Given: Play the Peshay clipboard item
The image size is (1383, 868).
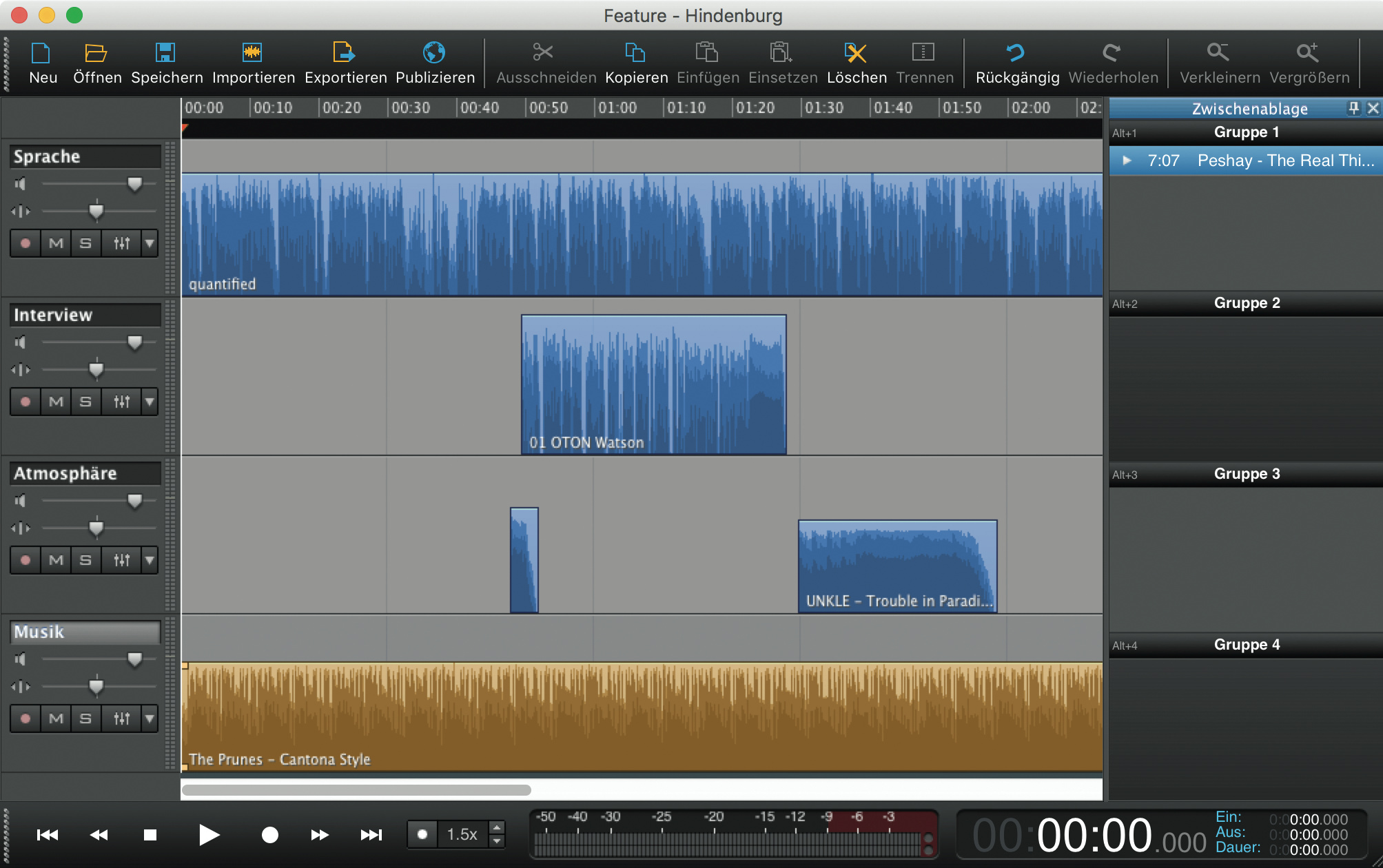Looking at the screenshot, I should click(x=1127, y=161).
